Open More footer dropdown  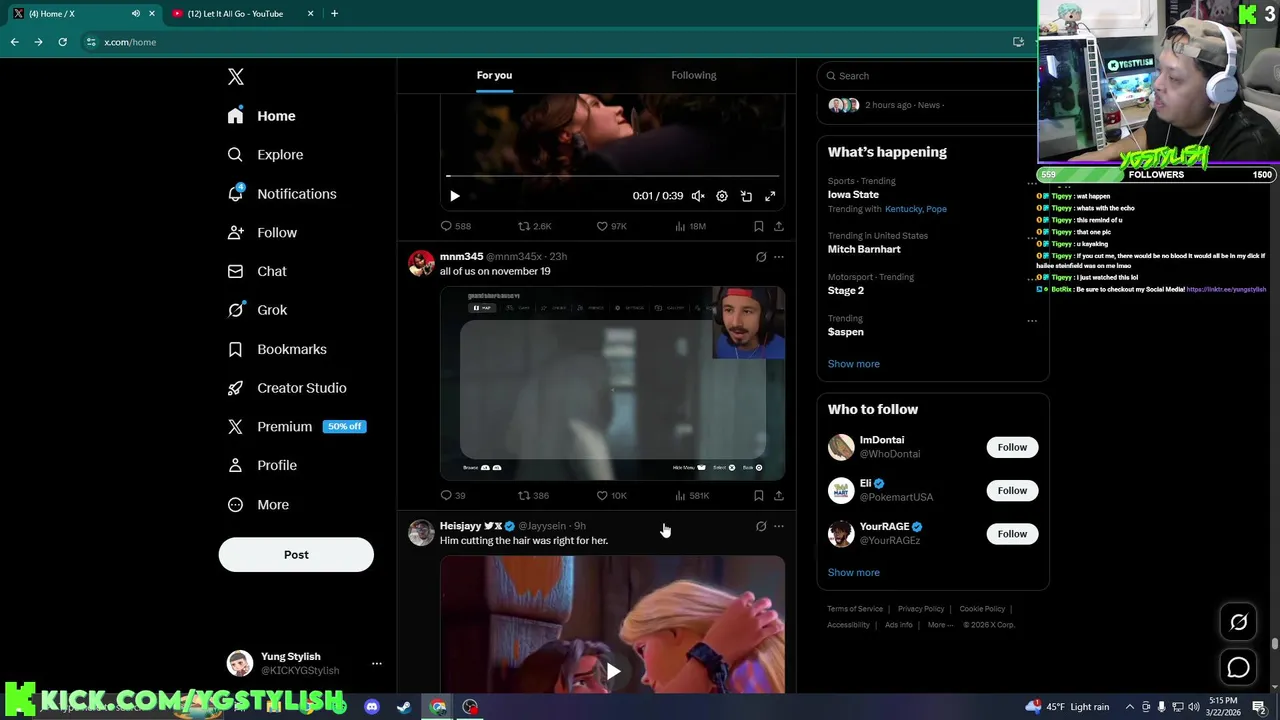pyautogui.click(x=940, y=625)
